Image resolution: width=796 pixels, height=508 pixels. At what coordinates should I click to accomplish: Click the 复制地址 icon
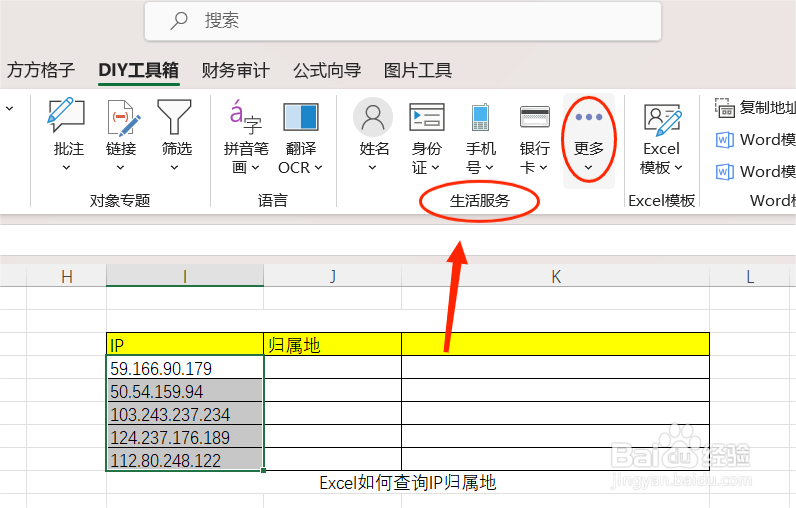coord(724,108)
